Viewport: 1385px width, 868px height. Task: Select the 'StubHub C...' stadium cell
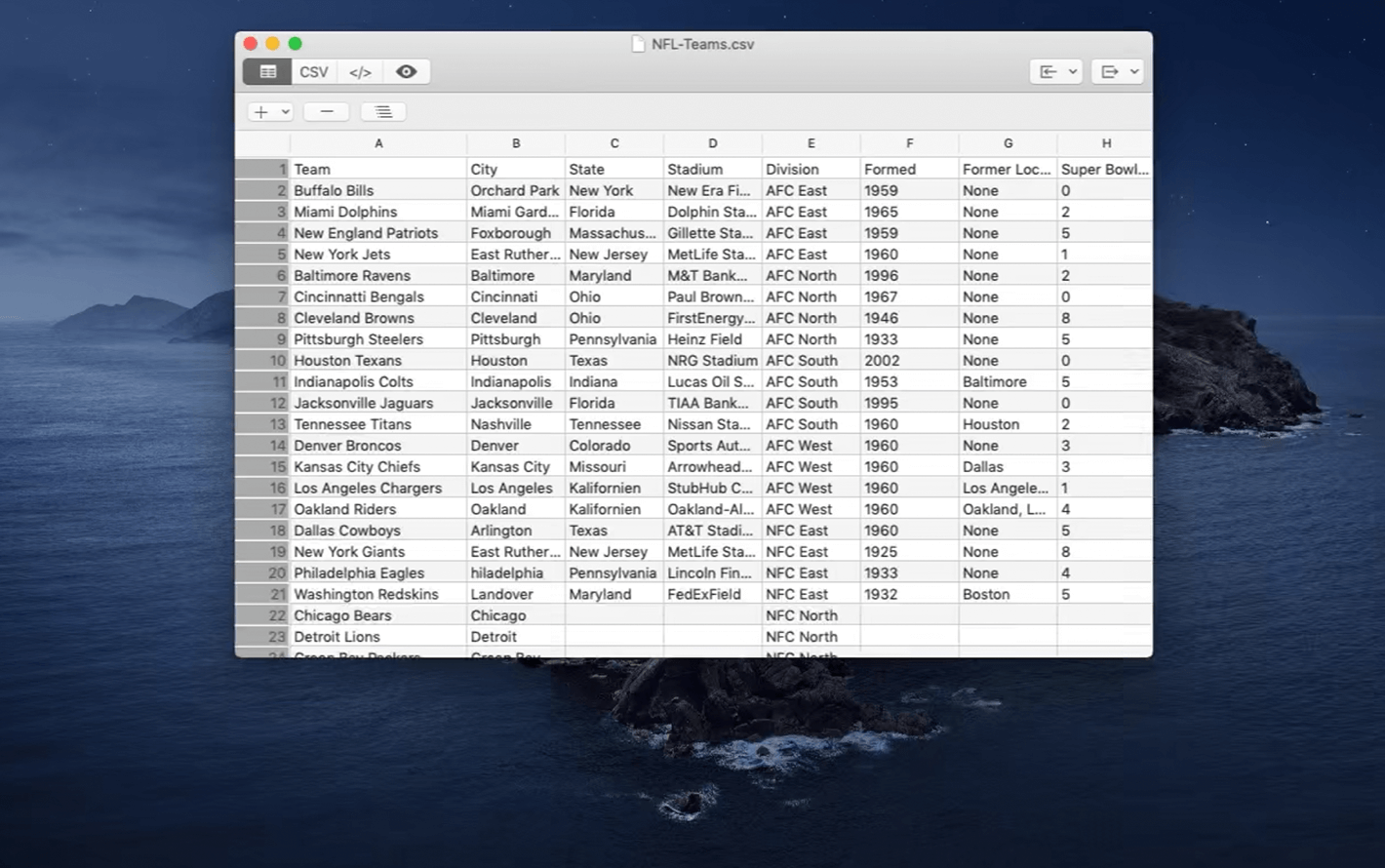tap(713, 488)
